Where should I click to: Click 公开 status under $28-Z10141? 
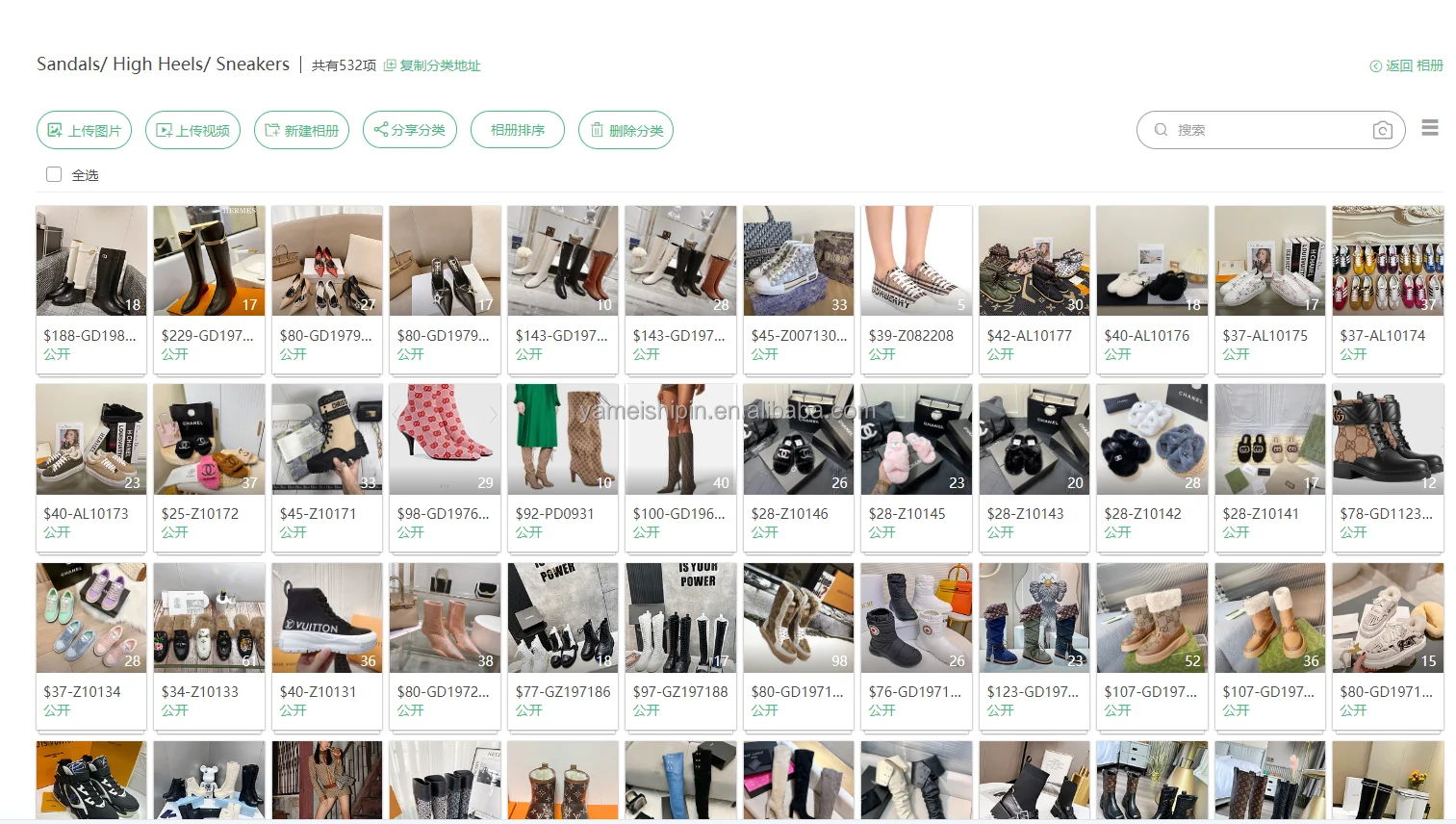click(1236, 532)
